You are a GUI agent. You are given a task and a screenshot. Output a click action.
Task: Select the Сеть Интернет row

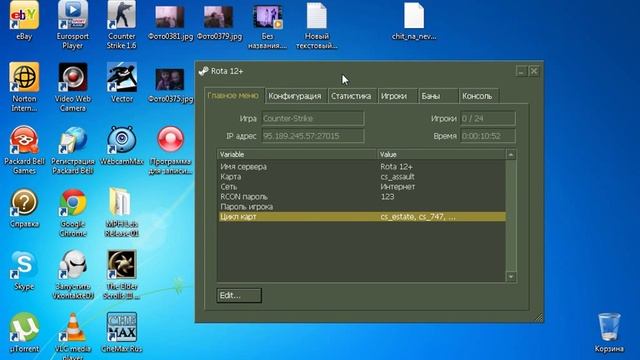click(x=362, y=187)
